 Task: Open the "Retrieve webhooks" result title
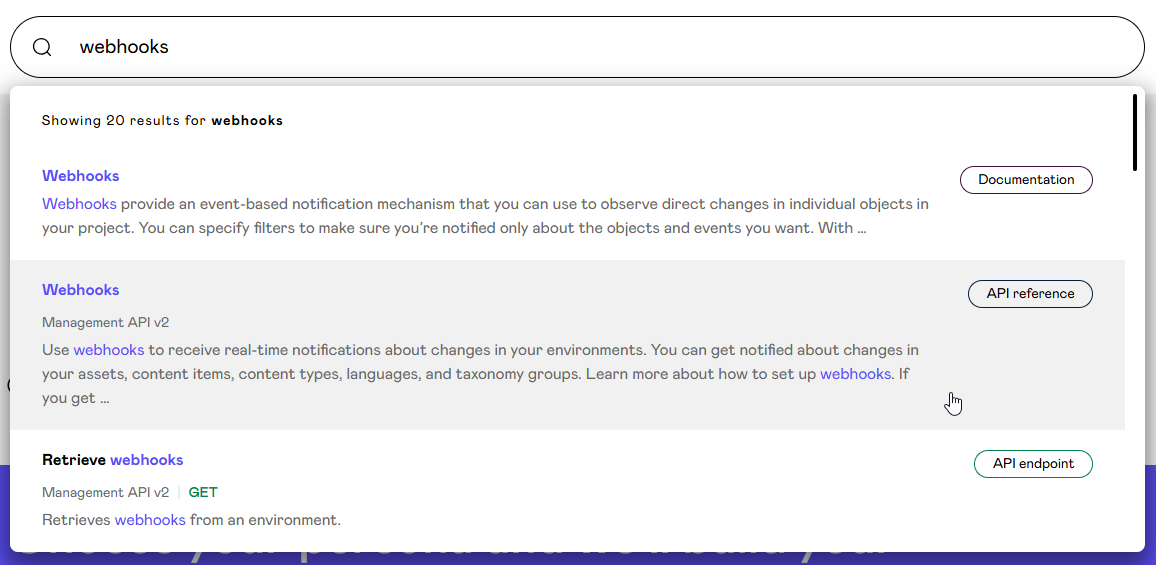pyautogui.click(x=113, y=460)
